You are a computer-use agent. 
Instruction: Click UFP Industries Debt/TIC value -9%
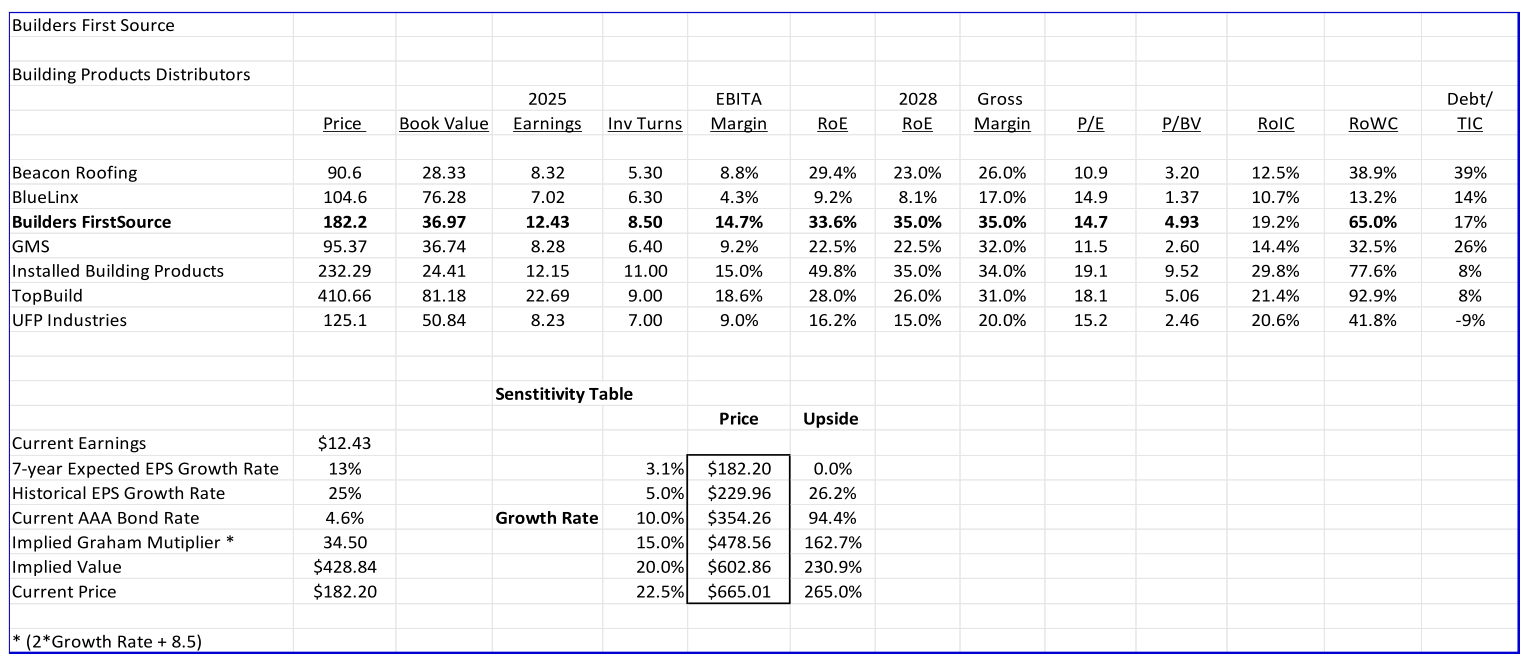click(x=1470, y=321)
